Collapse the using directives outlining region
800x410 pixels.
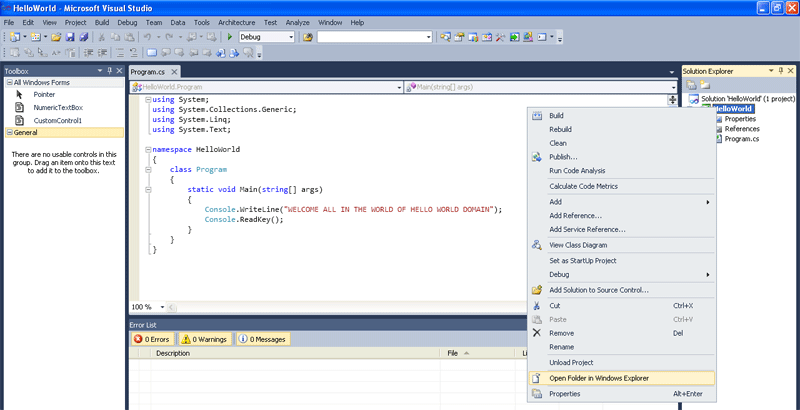tap(148, 100)
